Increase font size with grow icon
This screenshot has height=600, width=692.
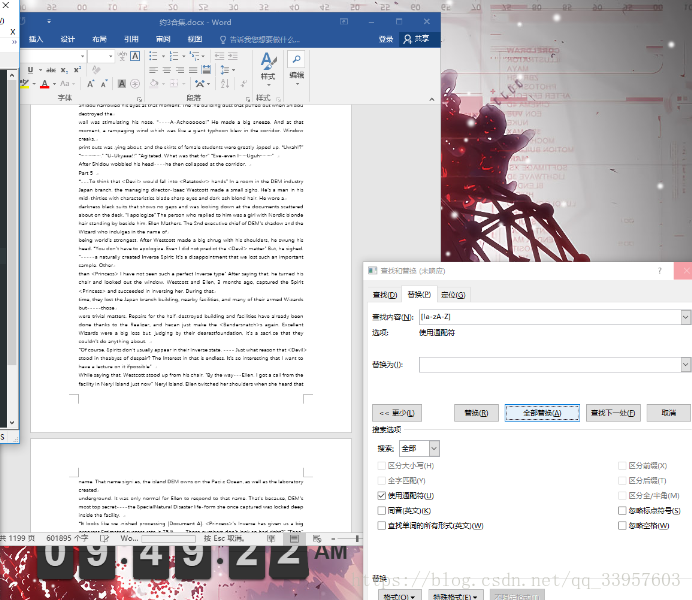[x=90, y=83]
